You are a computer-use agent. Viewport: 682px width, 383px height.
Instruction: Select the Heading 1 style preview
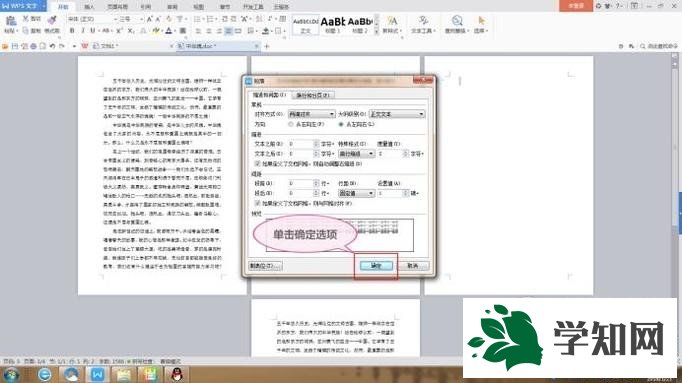(x=333, y=24)
